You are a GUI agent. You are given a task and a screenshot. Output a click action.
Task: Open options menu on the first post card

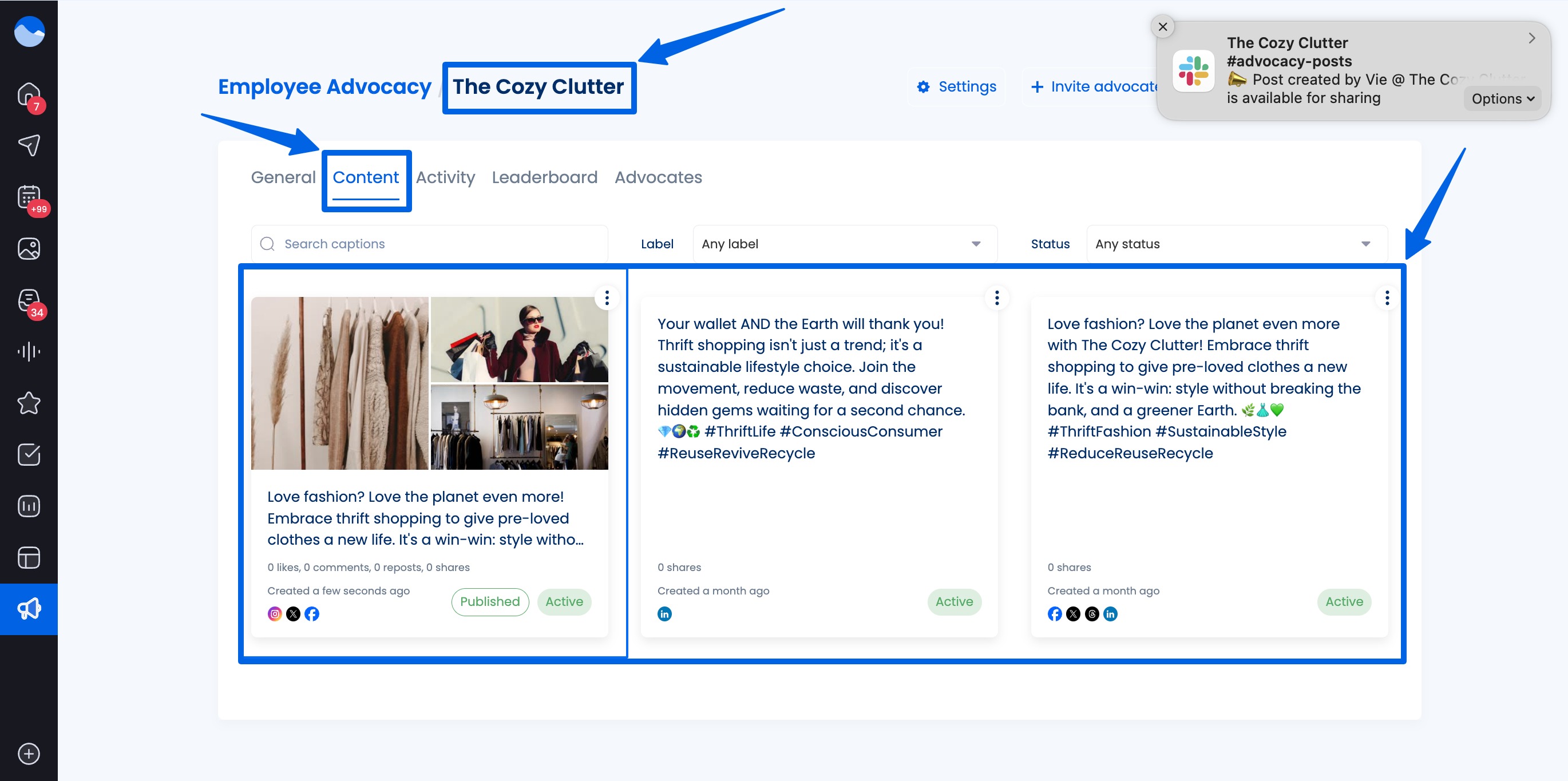[607, 298]
